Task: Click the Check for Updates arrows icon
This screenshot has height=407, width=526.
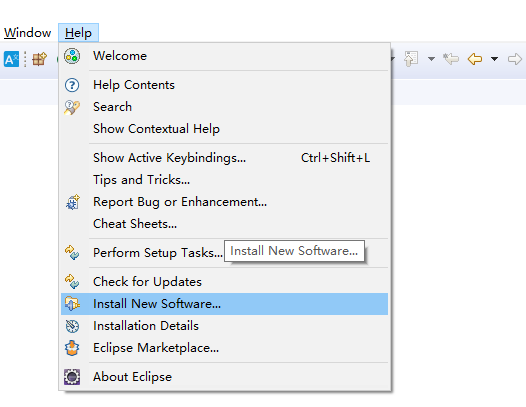Action: point(72,282)
